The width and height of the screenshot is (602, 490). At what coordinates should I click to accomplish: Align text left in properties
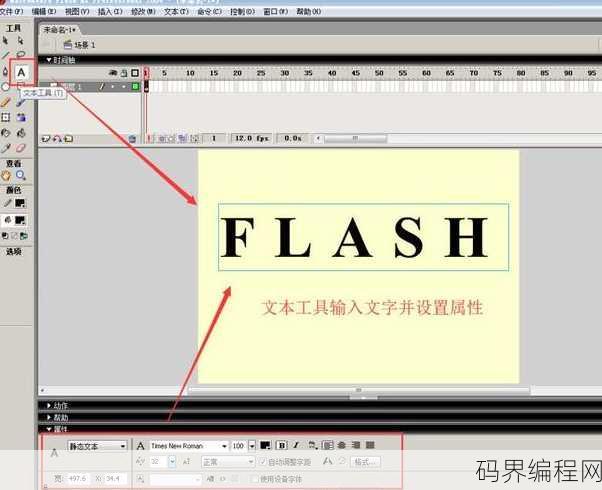tap(327, 445)
